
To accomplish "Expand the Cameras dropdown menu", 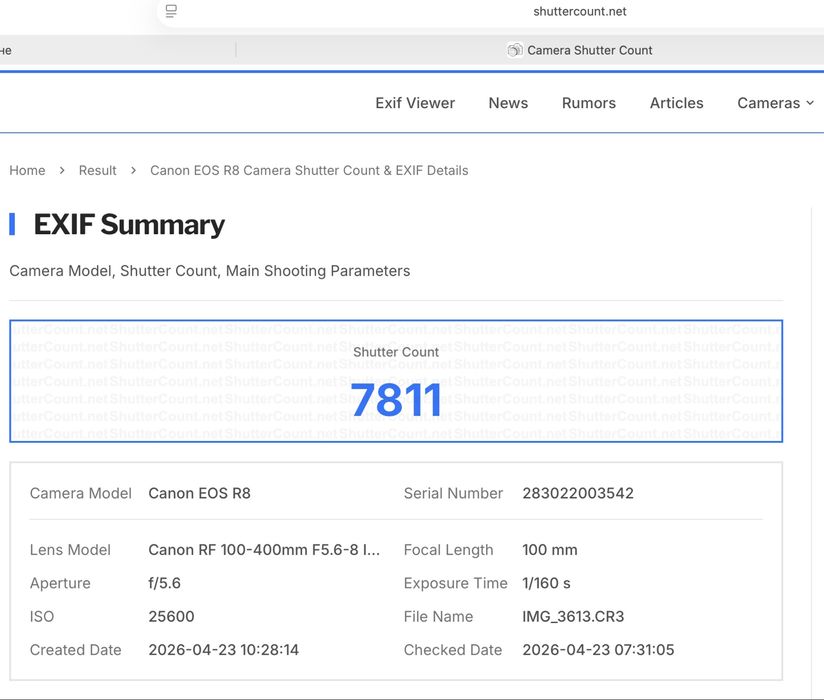I will pos(775,103).
